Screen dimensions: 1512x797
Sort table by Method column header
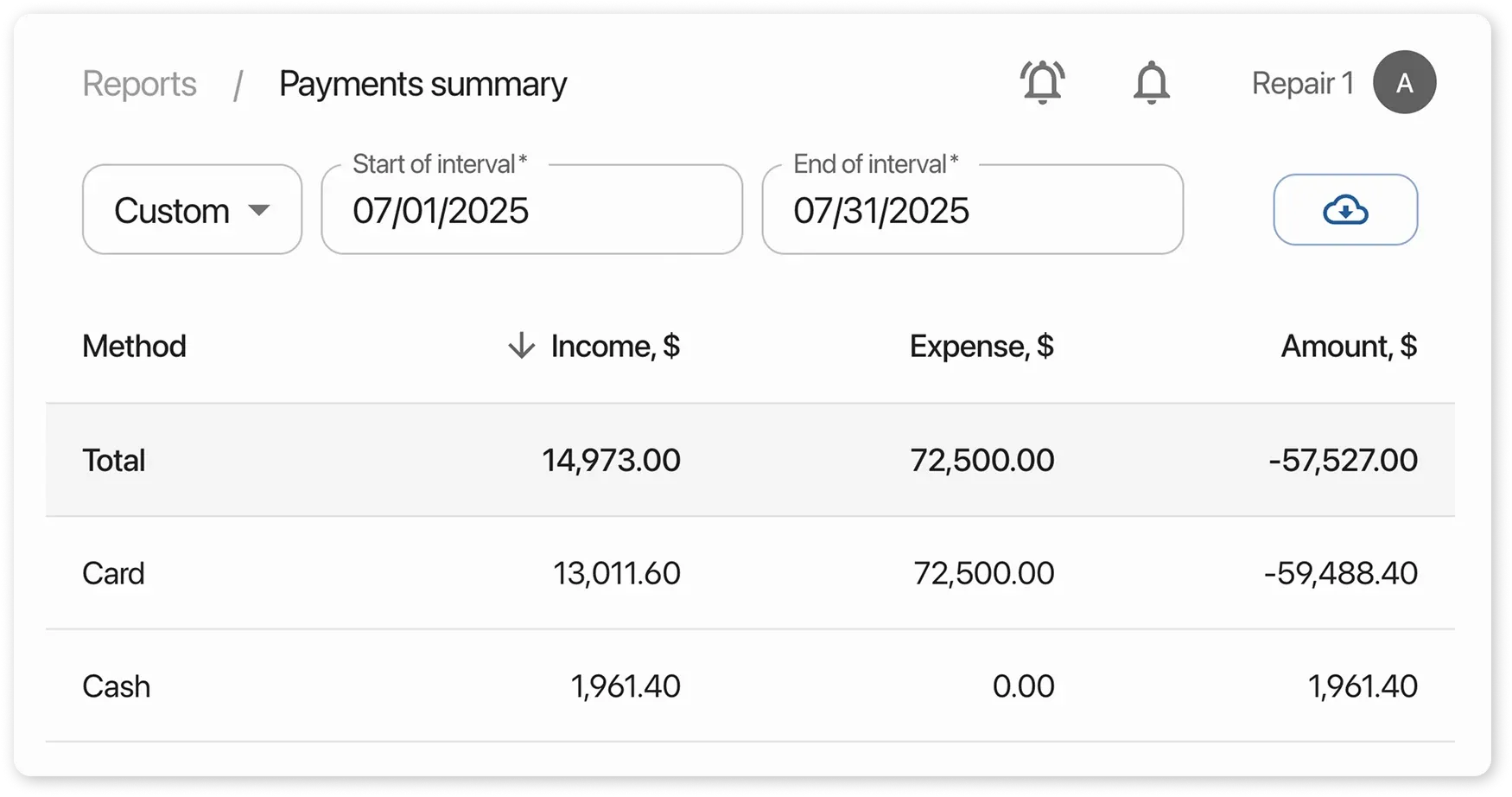coord(134,346)
